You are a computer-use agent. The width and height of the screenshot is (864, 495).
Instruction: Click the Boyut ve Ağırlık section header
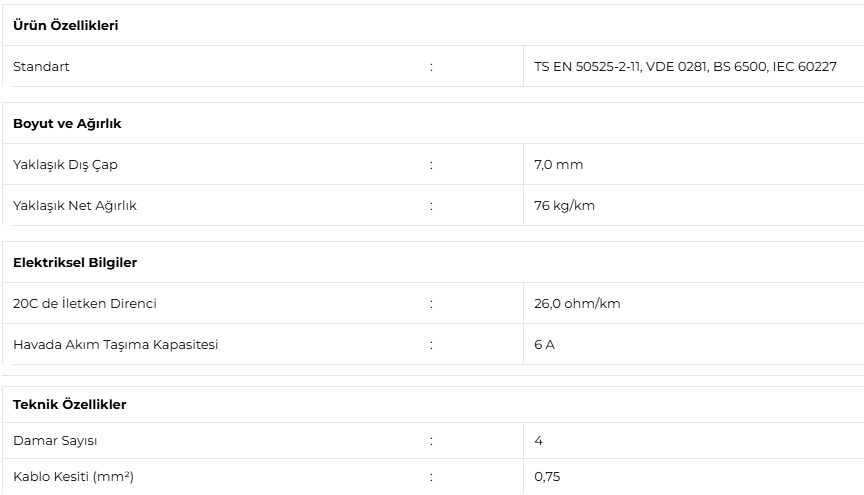(x=67, y=123)
